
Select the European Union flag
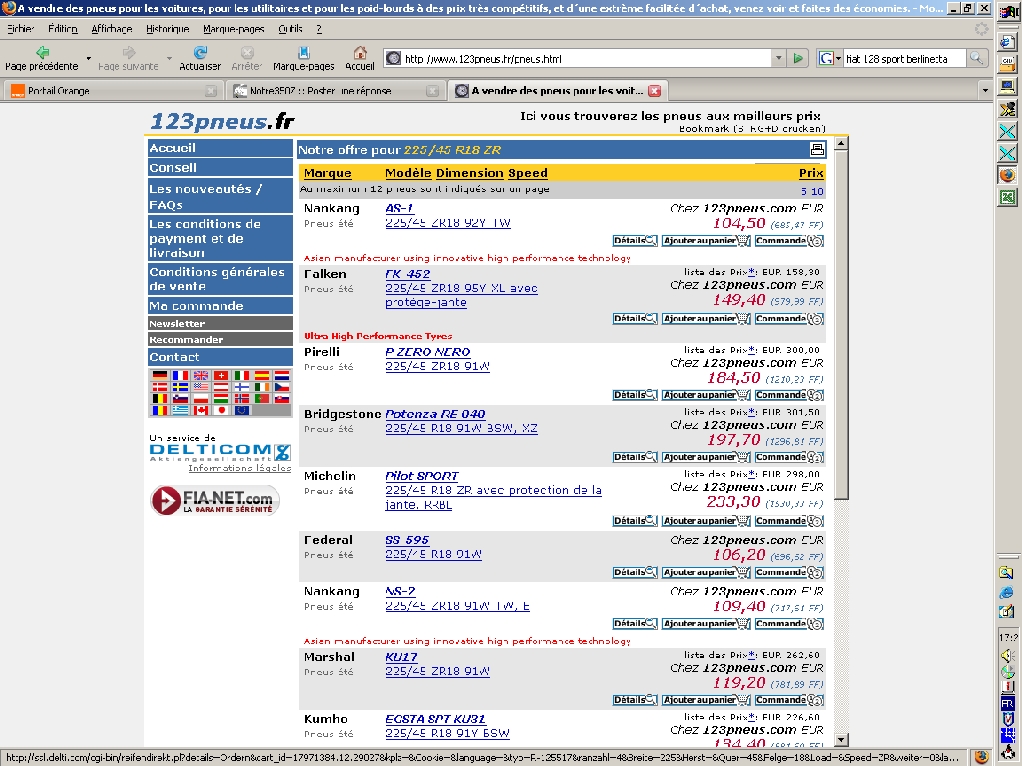tap(241, 411)
